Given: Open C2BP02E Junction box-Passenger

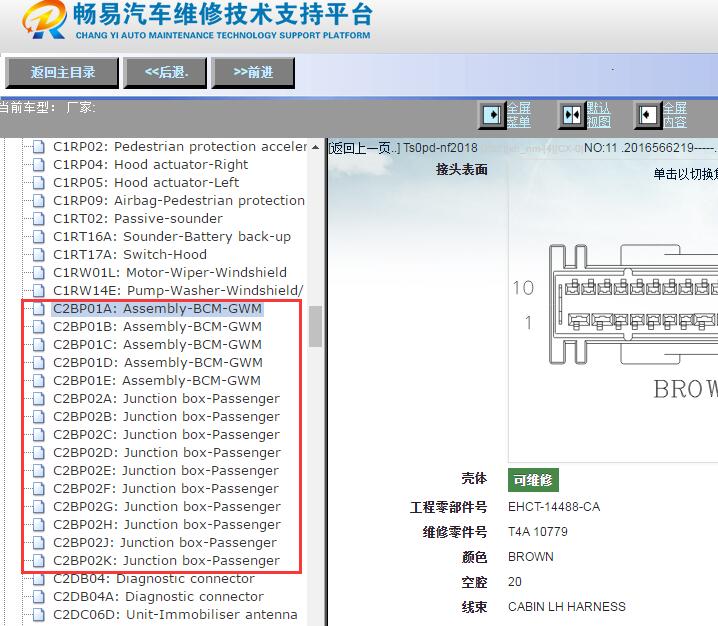Looking at the screenshot, I should point(166,470).
